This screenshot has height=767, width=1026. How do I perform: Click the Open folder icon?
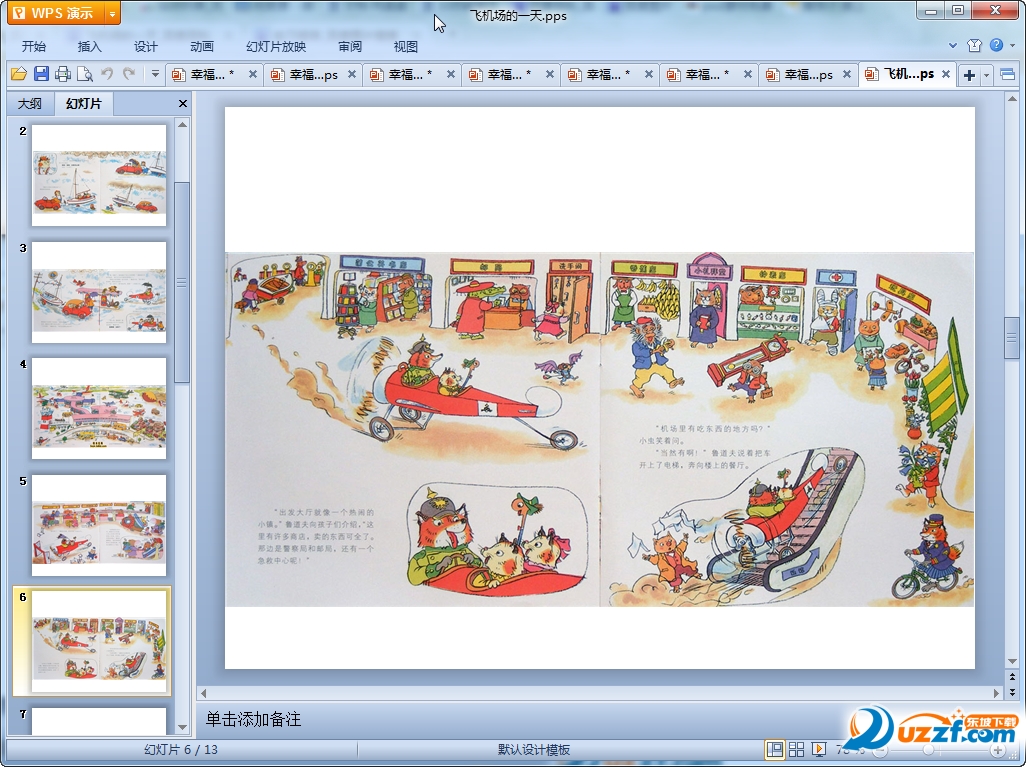pos(19,74)
